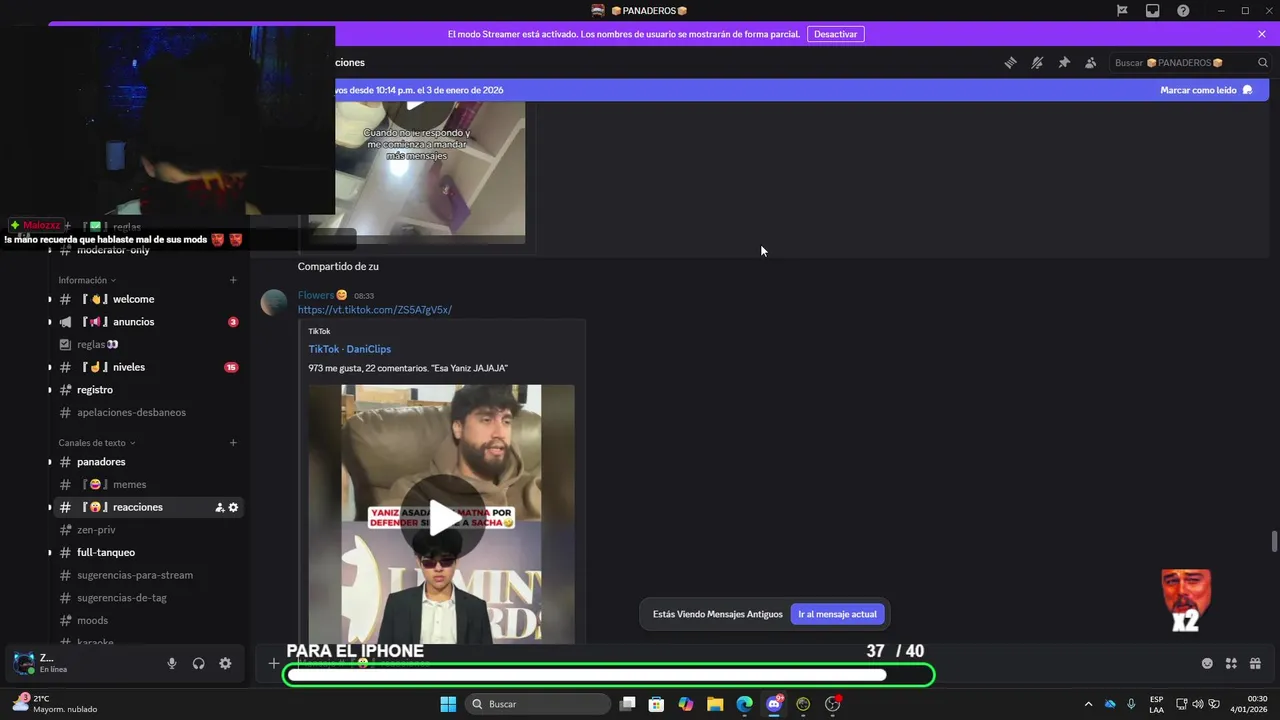Open the Threads icon in channel header
The height and width of the screenshot is (720, 1280).
pos(1011,63)
